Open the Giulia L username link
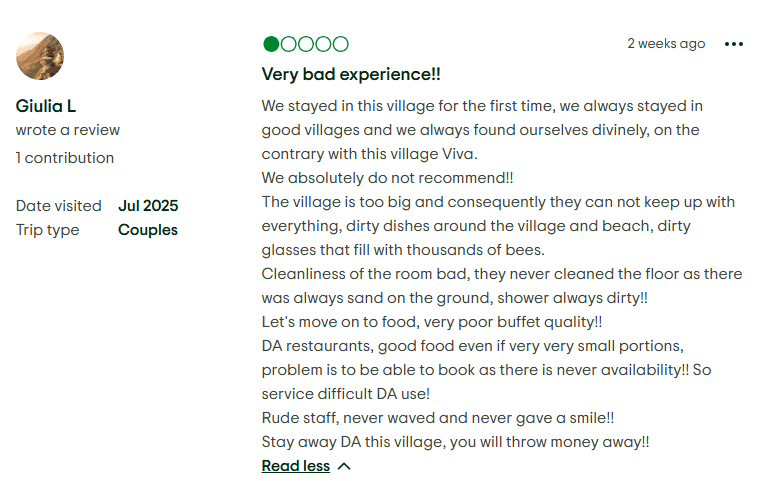Viewport: 768px width, 481px height. click(x=46, y=106)
